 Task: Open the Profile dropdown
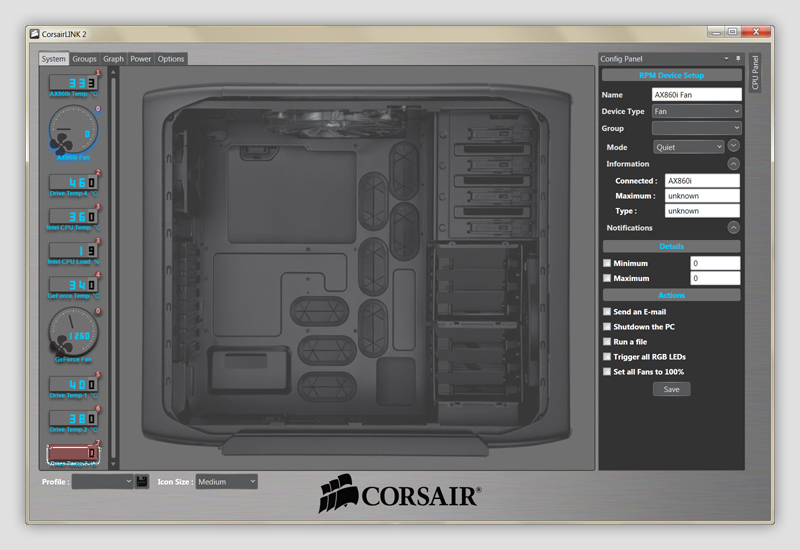point(103,482)
